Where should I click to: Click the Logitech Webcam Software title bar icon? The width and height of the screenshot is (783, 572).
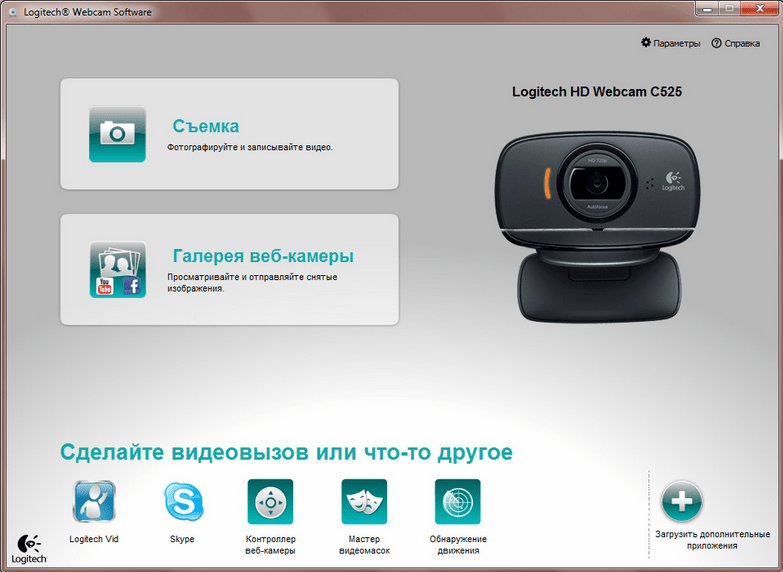(x=13, y=12)
